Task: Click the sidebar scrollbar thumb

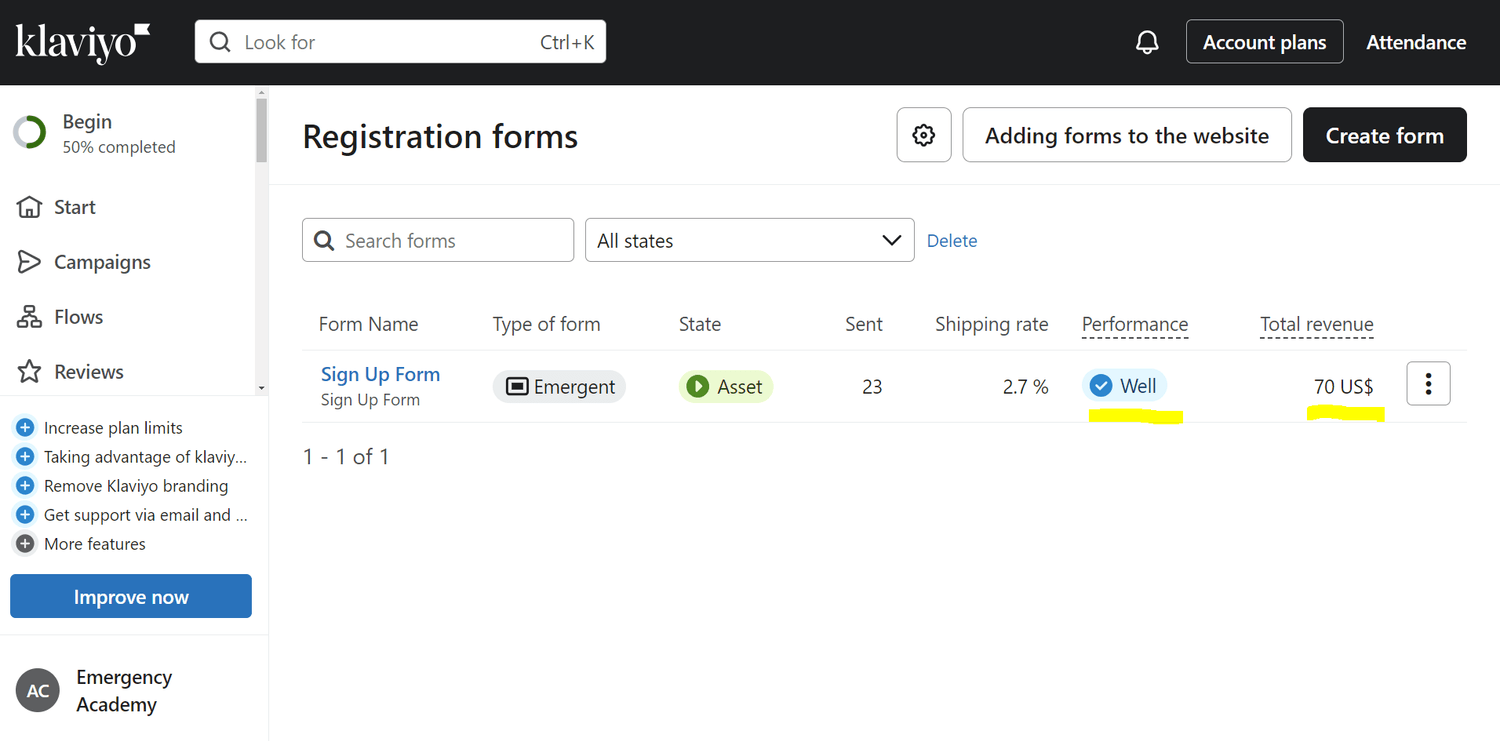Action: pos(262,130)
